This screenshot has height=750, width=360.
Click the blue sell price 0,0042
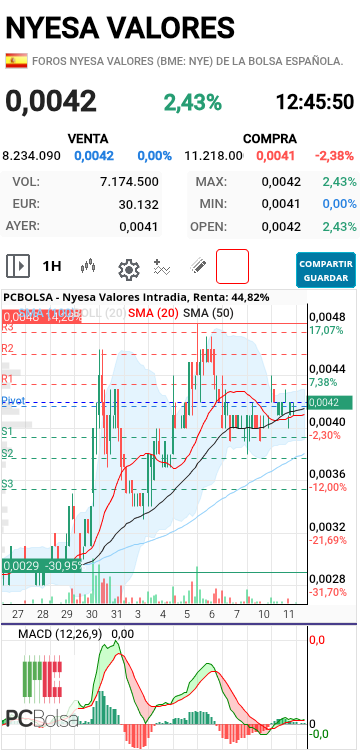pos(94,156)
